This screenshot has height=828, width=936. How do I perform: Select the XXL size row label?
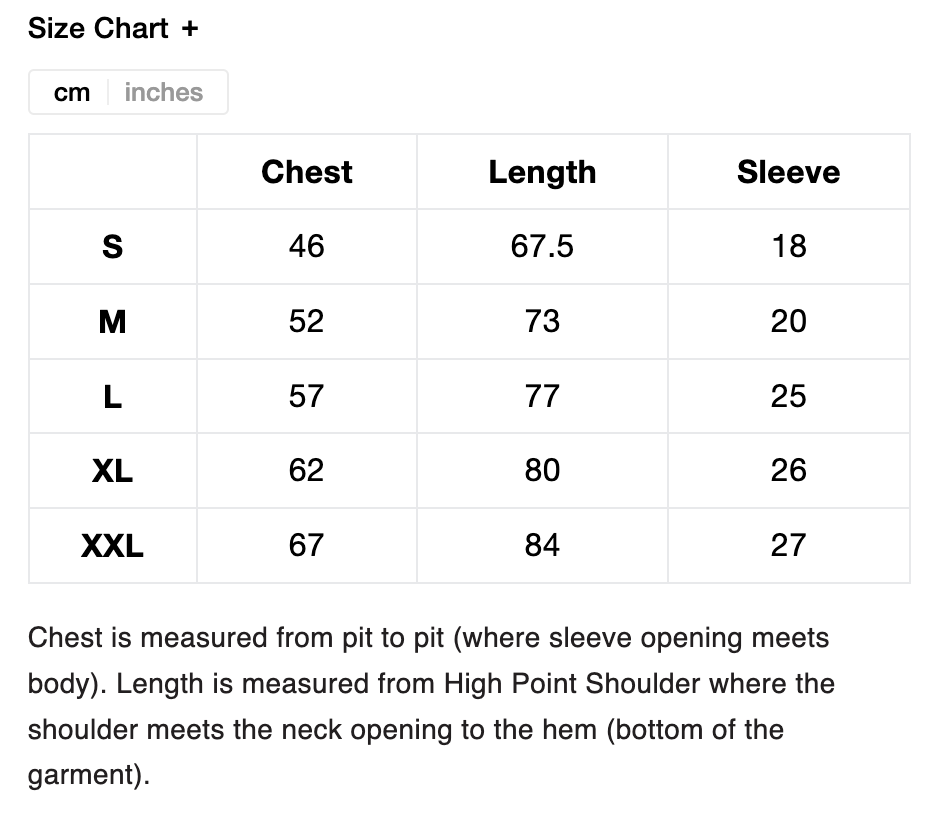pyautogui.click(x=113, y=546)
